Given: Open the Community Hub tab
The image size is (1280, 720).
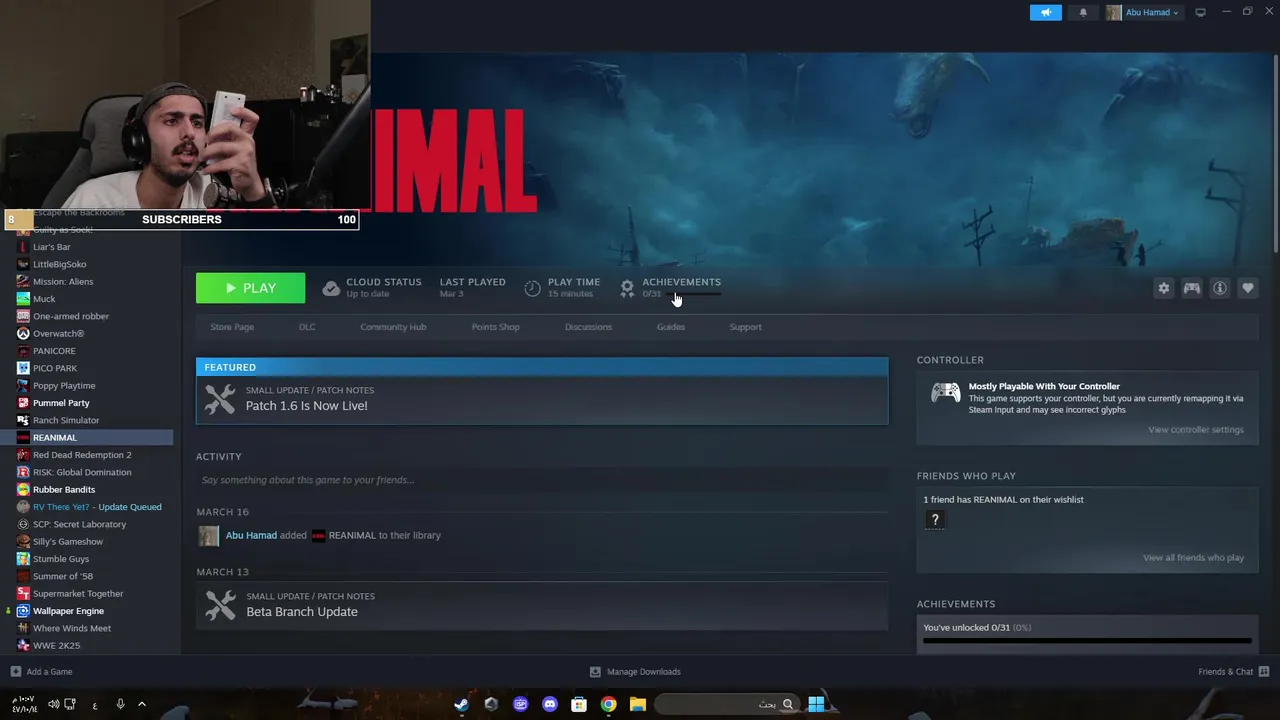Looking at the screenshot, I should [393, 327].
